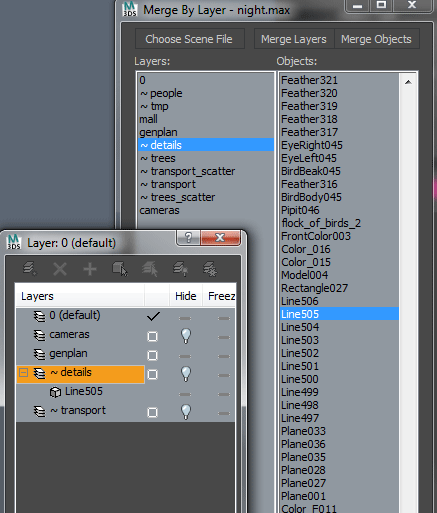Click the Layers column header
This screenshot has width=437, height=513.
coord(80,296)
